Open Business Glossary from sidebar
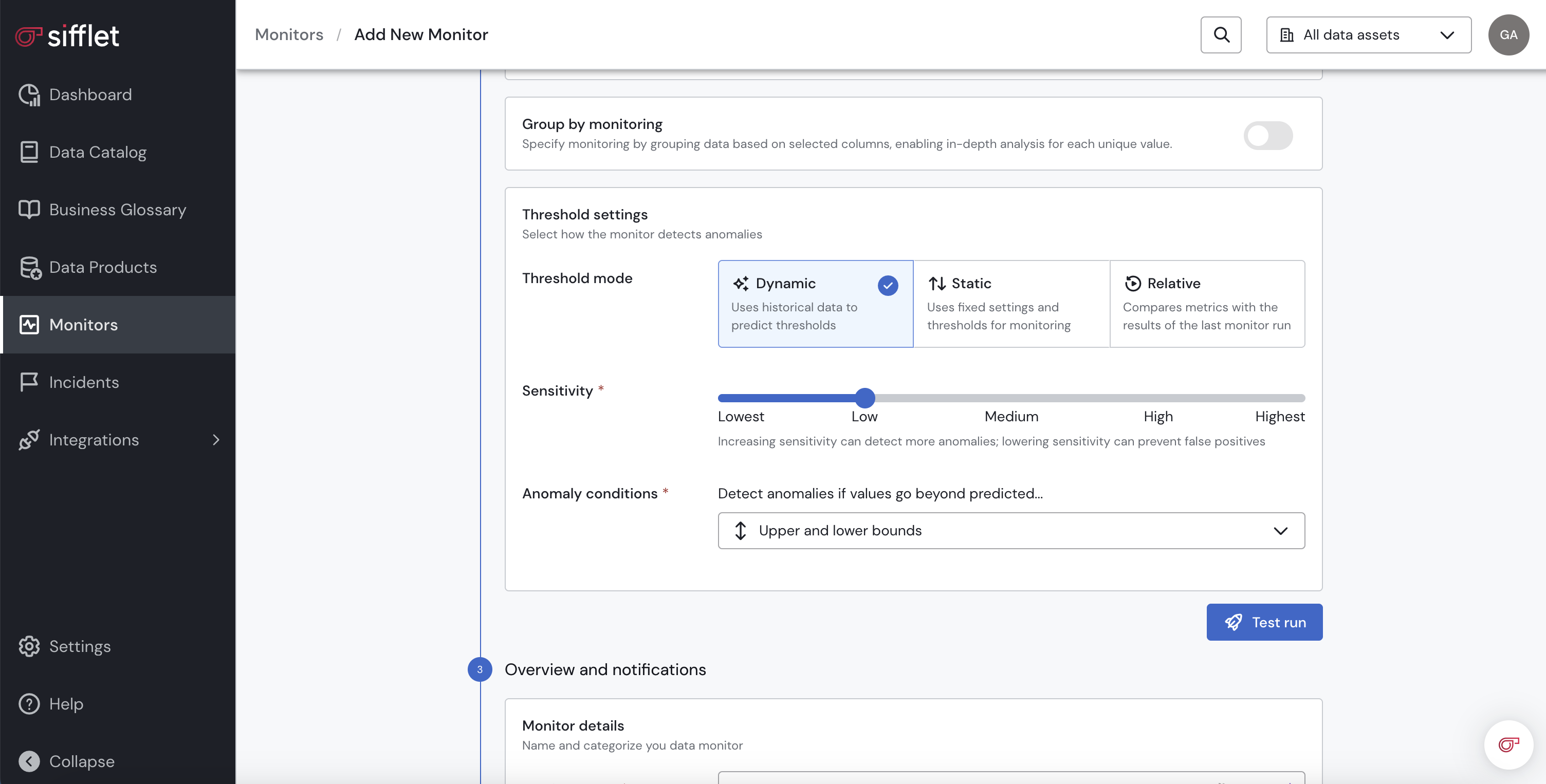 [117, 209]
